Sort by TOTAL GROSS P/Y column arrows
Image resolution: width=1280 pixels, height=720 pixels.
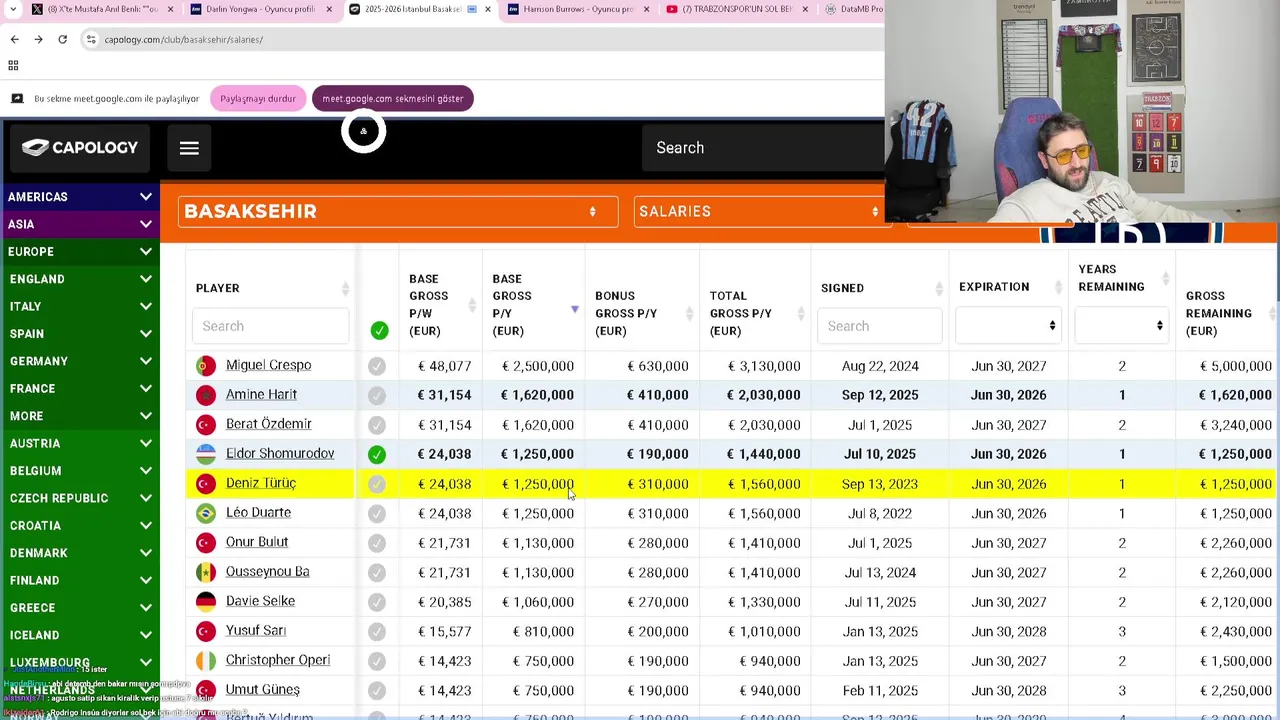(x=800, y=313)
